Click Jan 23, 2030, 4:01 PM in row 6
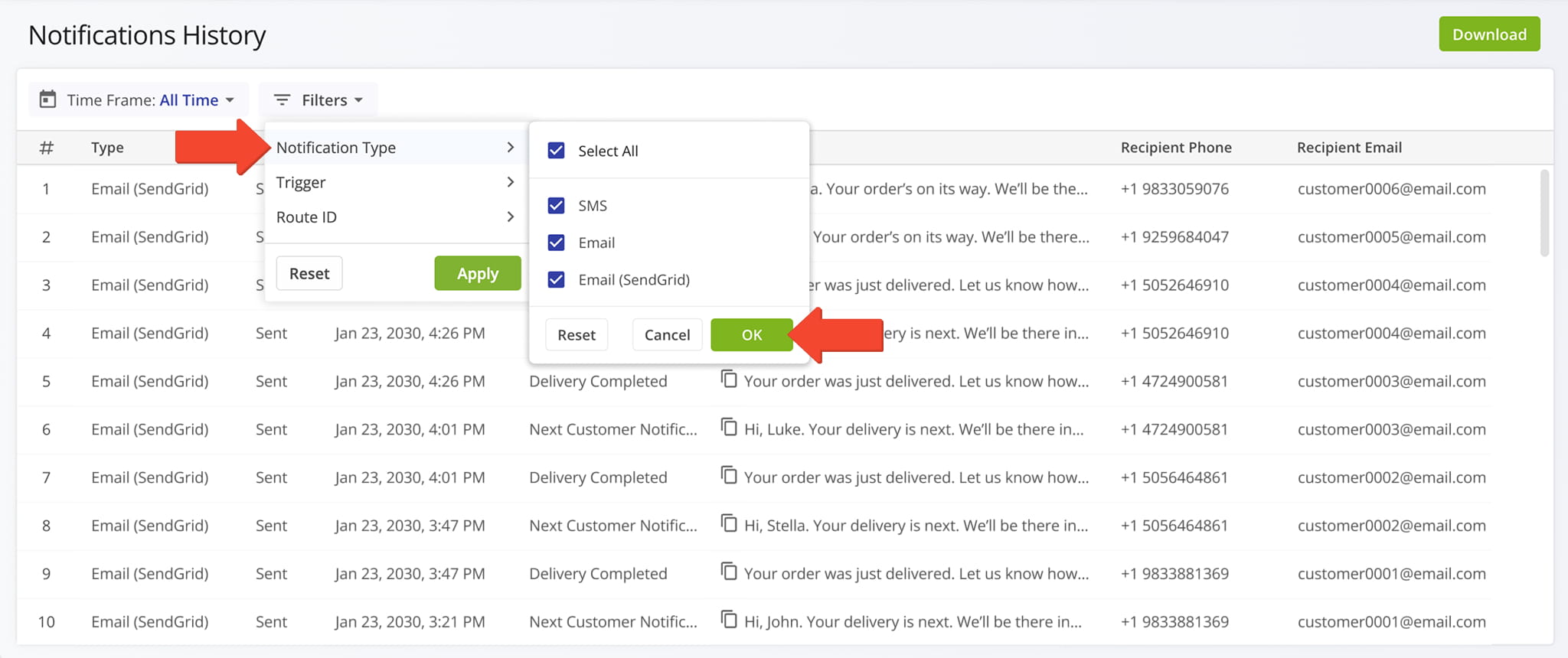The height and width of the screenshot is (658, 1568). point(410,429)
